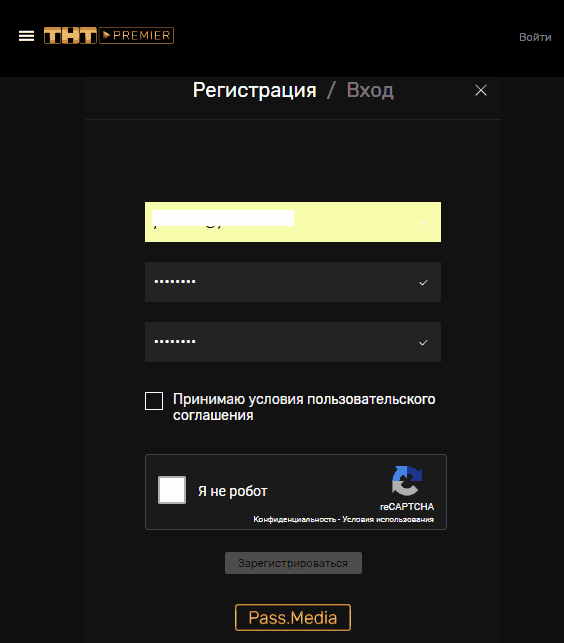Click the validation checkmark in first password field

(x=423, y=283)
